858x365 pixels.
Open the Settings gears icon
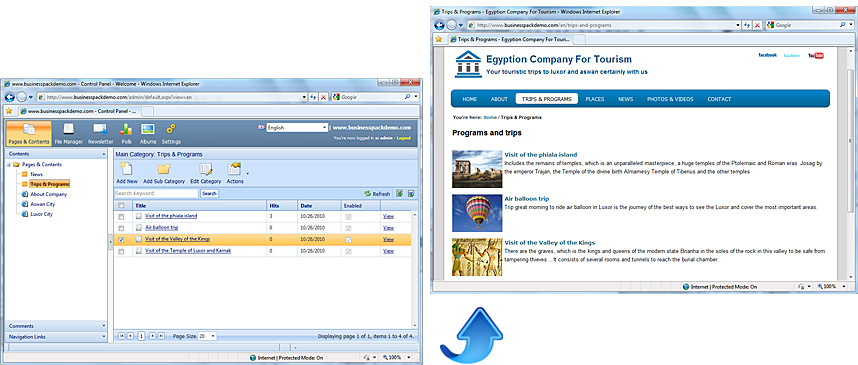(x=171, y=129)
